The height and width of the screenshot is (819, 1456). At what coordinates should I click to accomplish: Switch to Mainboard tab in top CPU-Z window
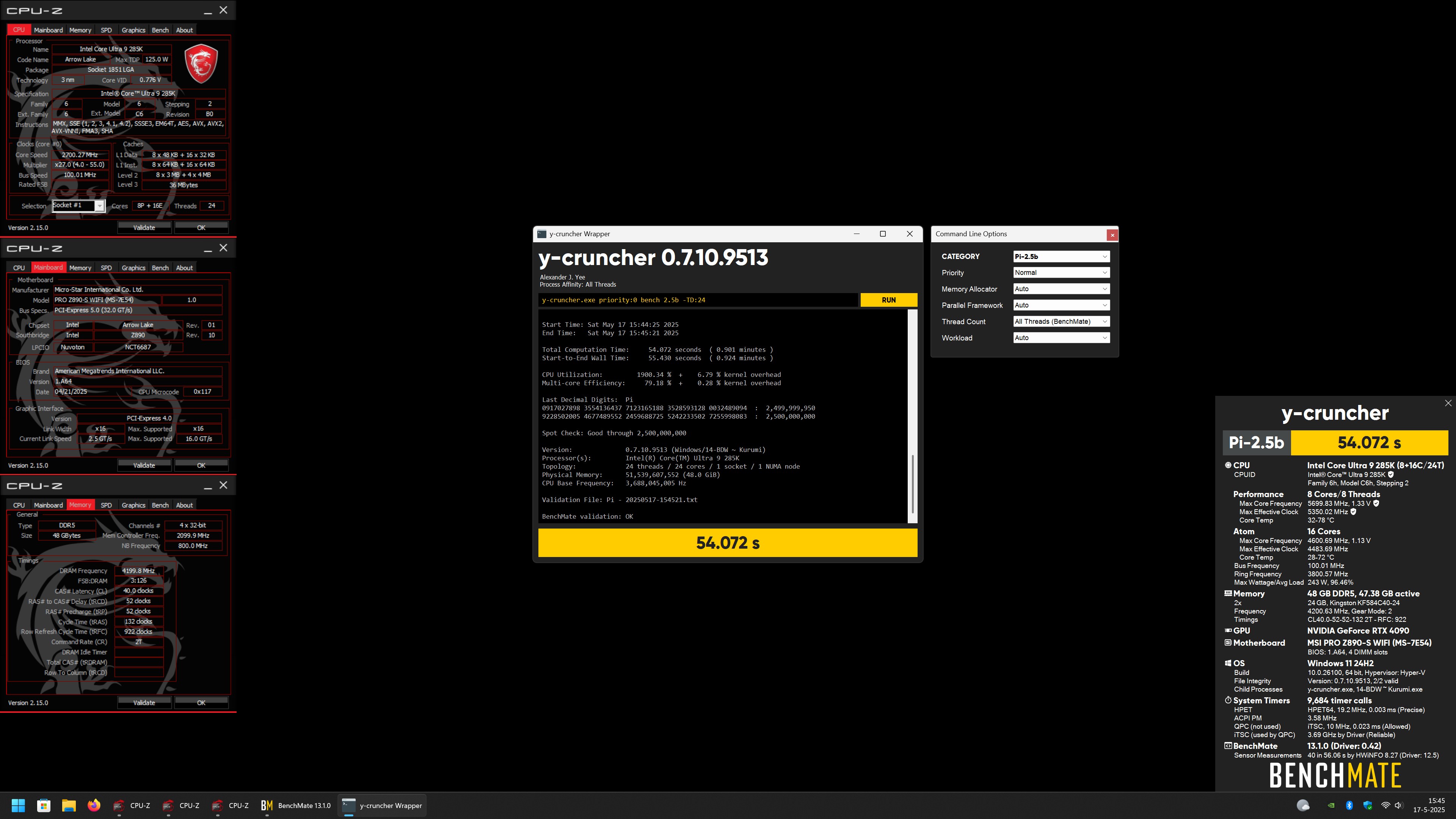48,30
